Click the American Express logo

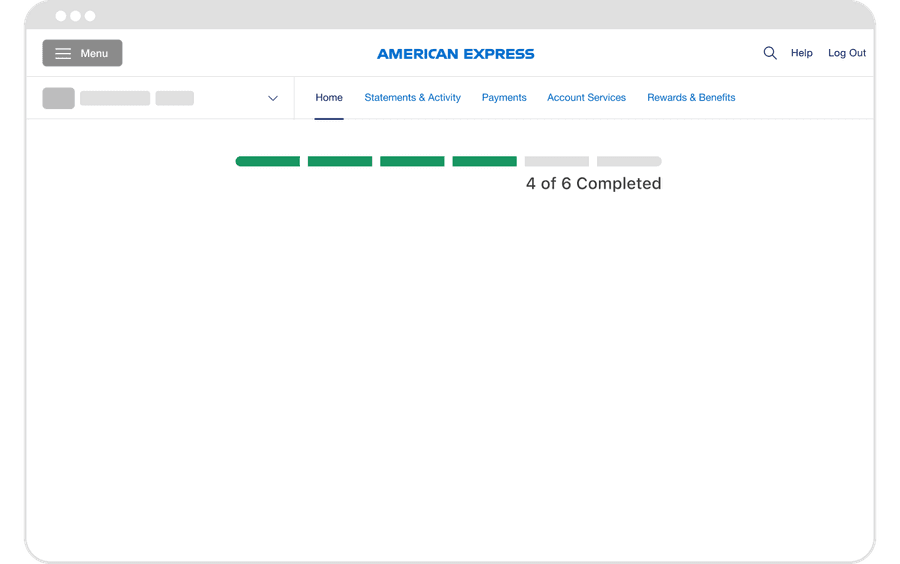(x=455, y=54)
